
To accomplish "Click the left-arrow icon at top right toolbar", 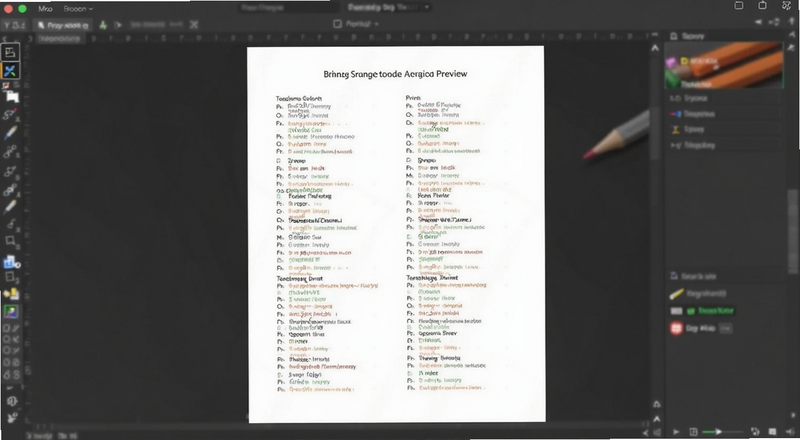I will coord(759,22).
